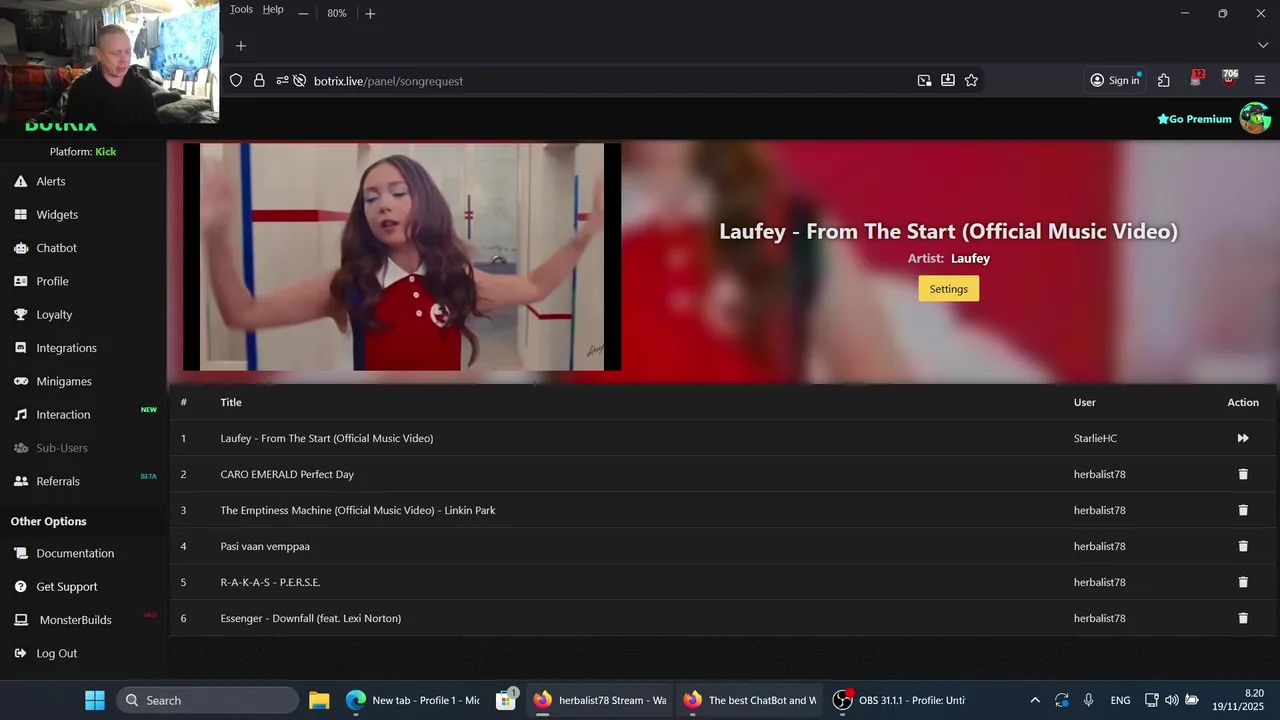Open the Help menu

[x=273, y=10]
